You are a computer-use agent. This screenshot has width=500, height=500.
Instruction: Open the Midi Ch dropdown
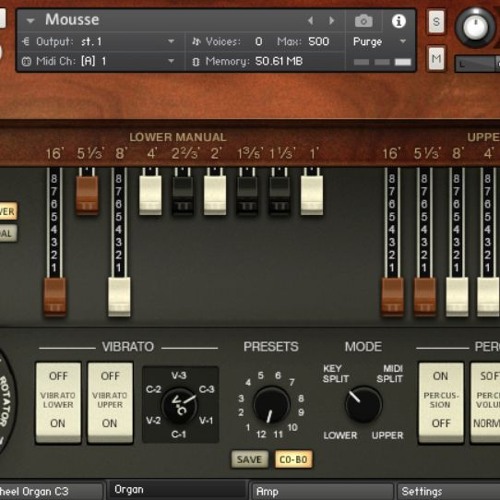pyautogui.click(x=171, y=61)
